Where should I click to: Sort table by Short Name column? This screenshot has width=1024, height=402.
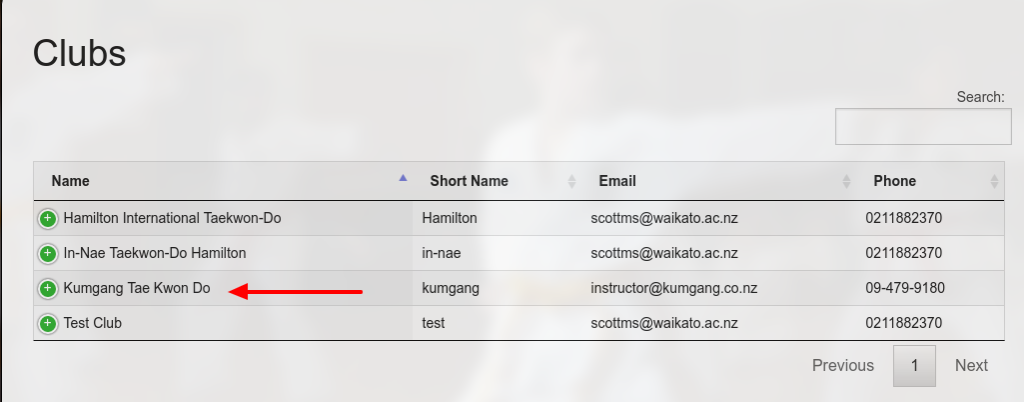click(x=469, y=181)
